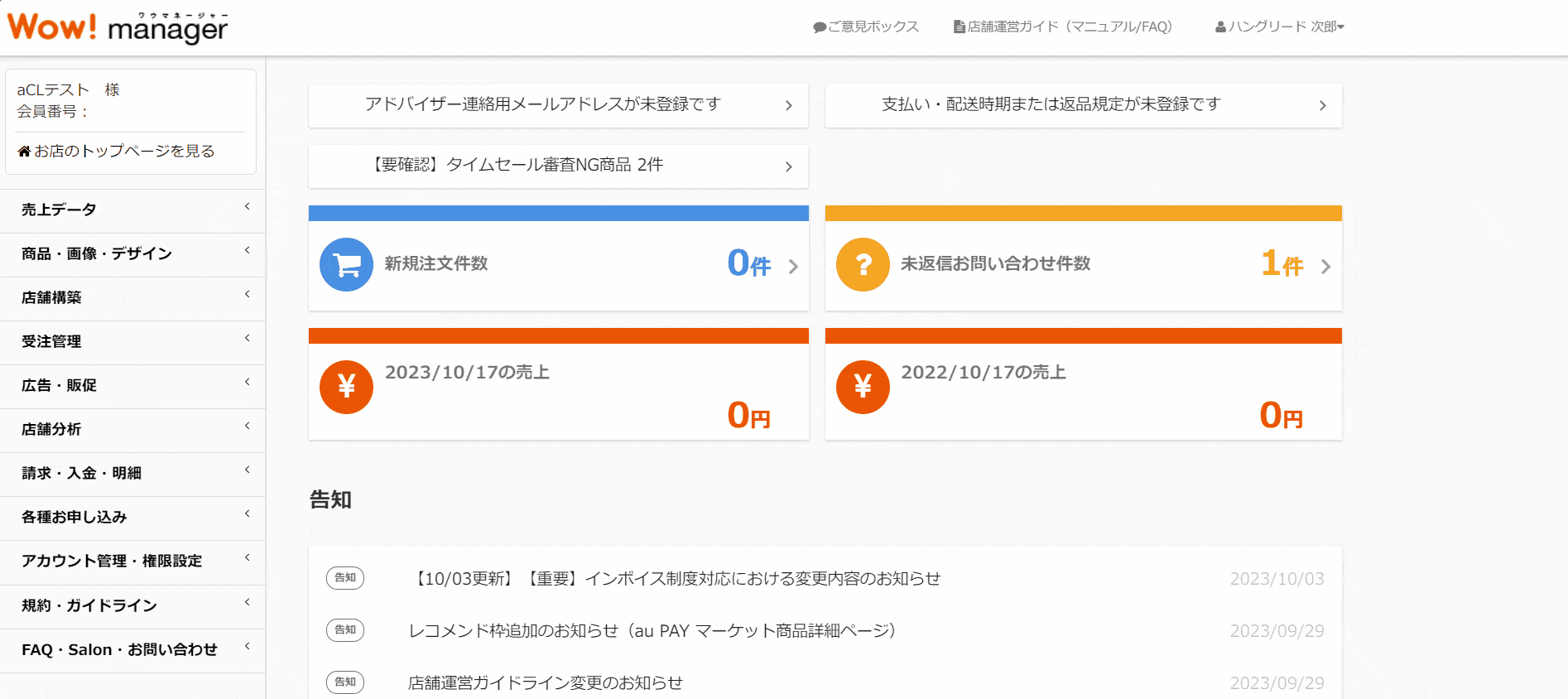Open the FAQ・Salon・お問い合わせ menu

pos(132,650)
